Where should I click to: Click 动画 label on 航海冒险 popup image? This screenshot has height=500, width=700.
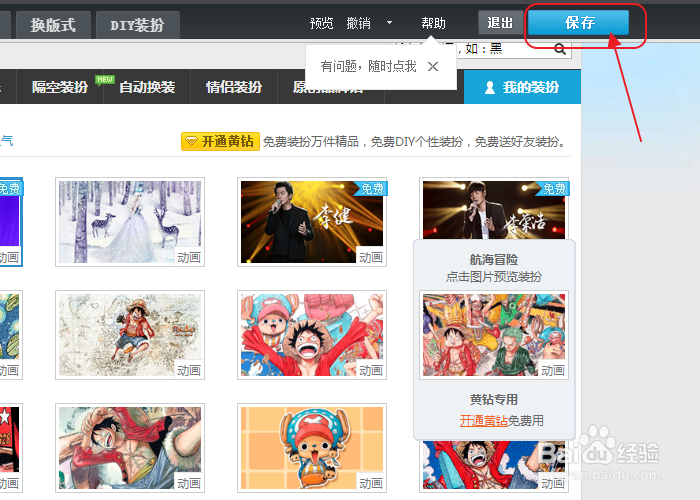[x=553, y=370]
